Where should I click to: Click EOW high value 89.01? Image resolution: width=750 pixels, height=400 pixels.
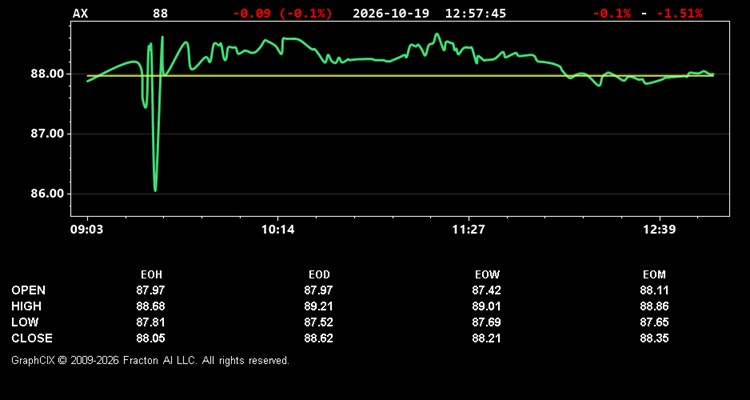pos(486,306)
